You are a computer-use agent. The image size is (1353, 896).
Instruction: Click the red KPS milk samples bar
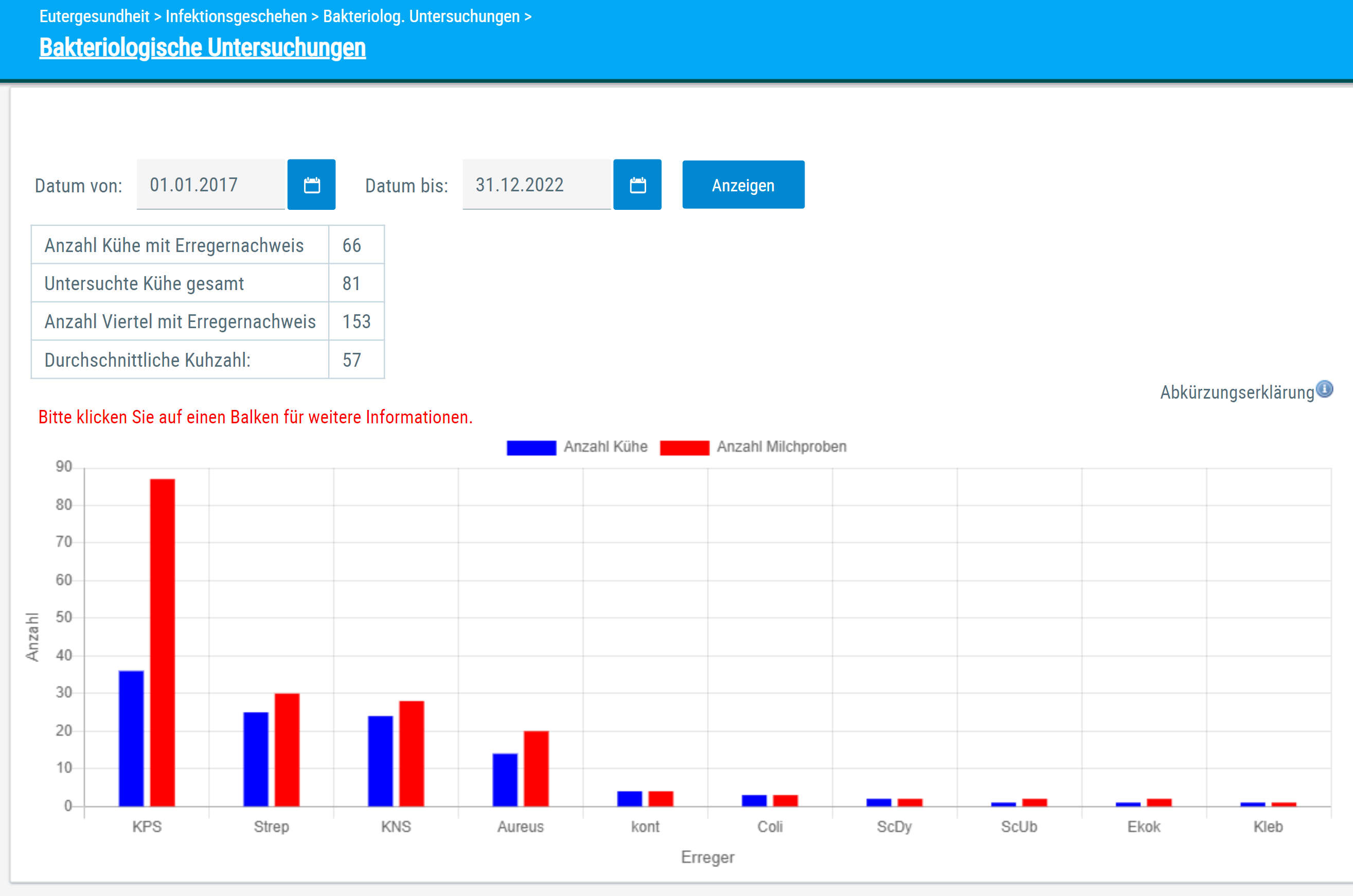point(162,642)
